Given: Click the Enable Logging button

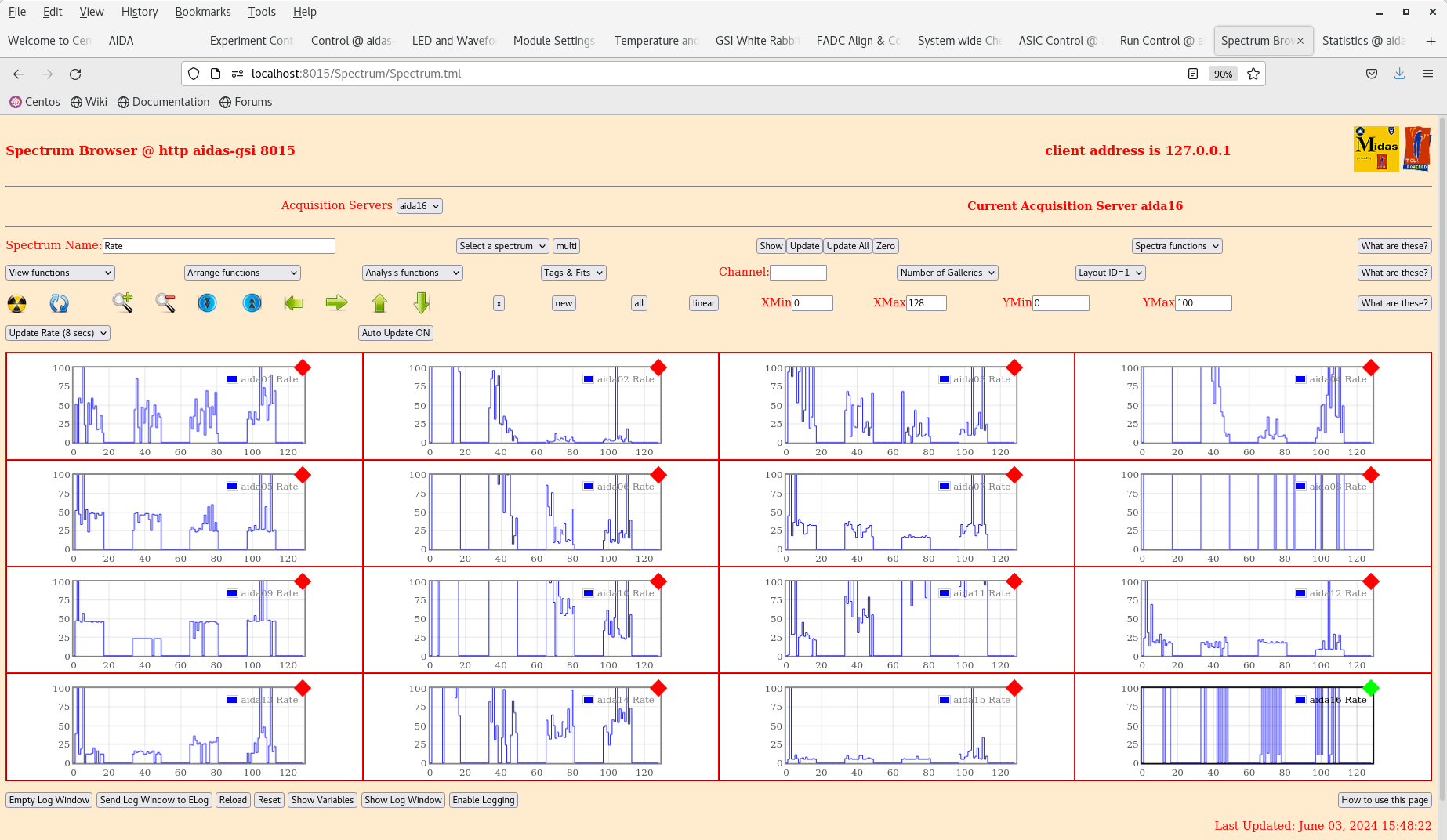Looking at the screenshot, I should [484, 800].
